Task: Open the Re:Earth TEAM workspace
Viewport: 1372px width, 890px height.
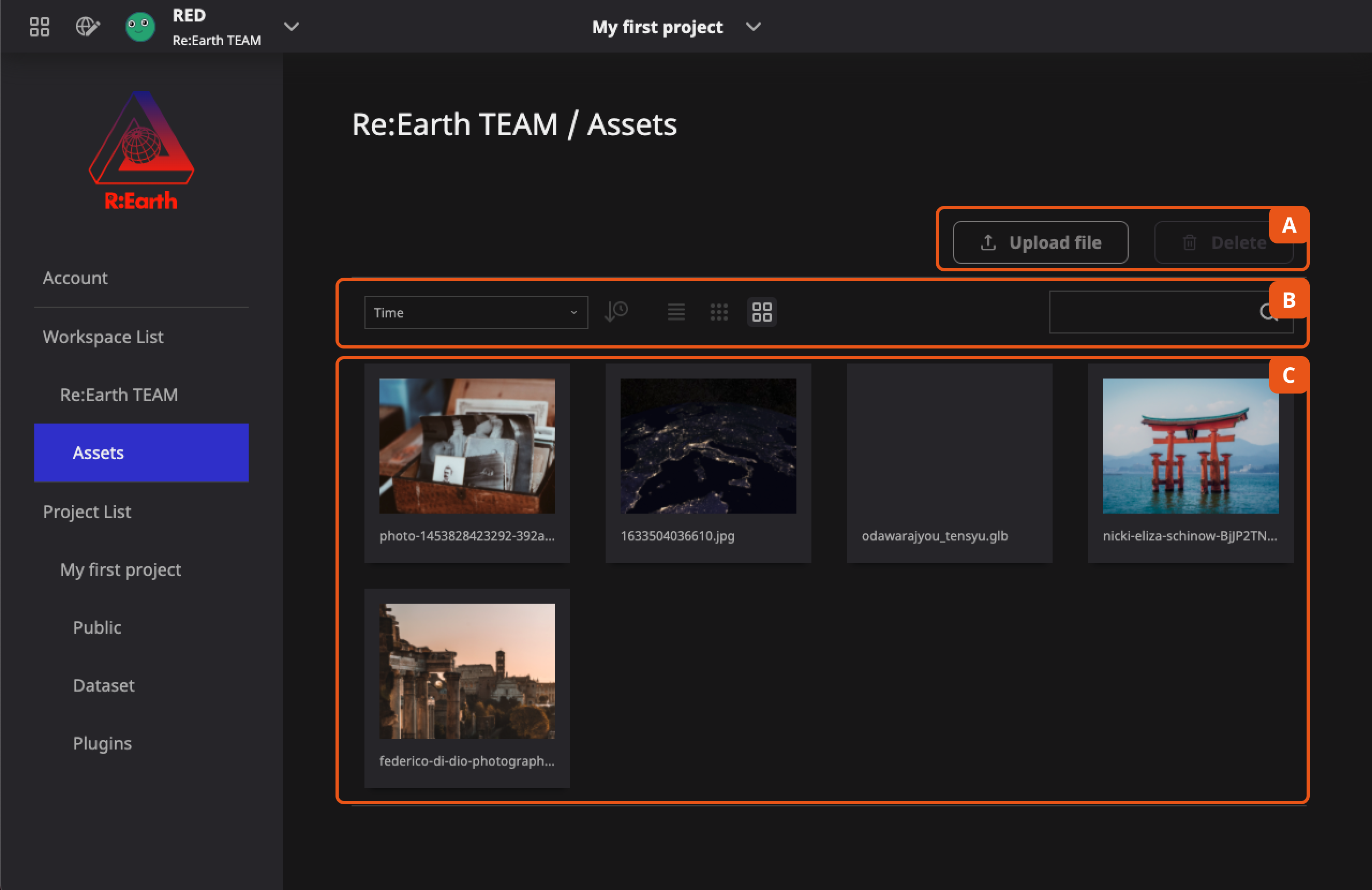Action: pyautogui.click(x=118, y=394)
